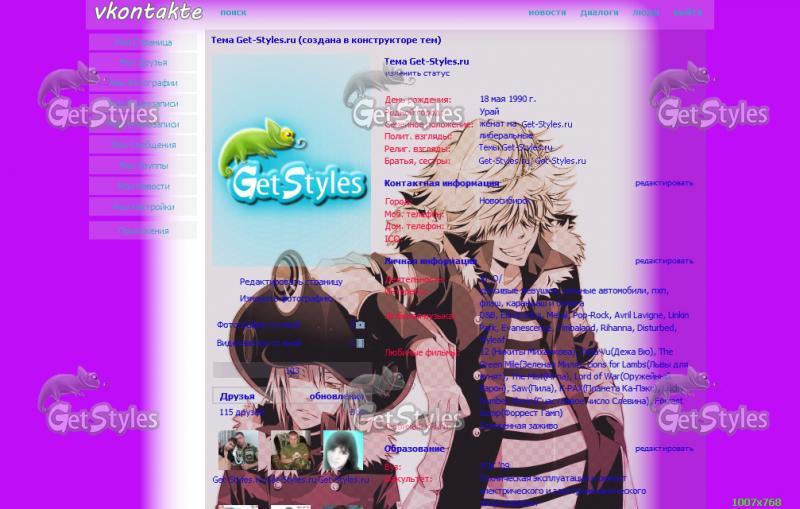Click the Контактная информация heading
Viewport: 800px width, 509px height.
click(442, 183)
